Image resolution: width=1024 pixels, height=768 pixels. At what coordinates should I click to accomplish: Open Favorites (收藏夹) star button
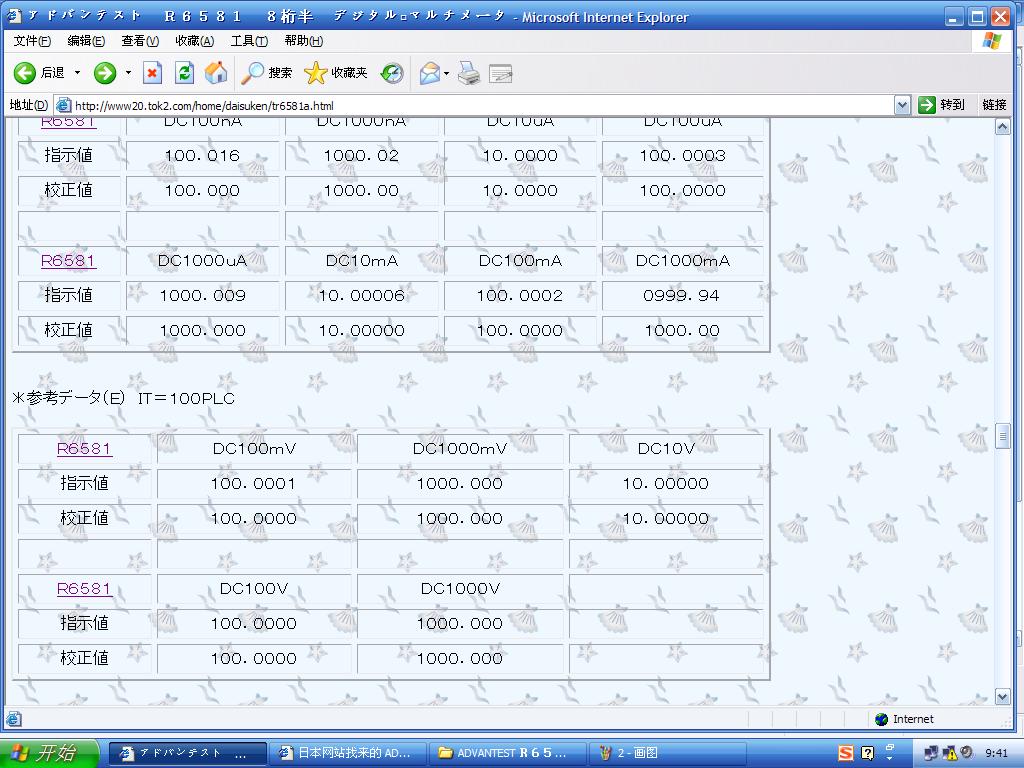click(336, 72)
